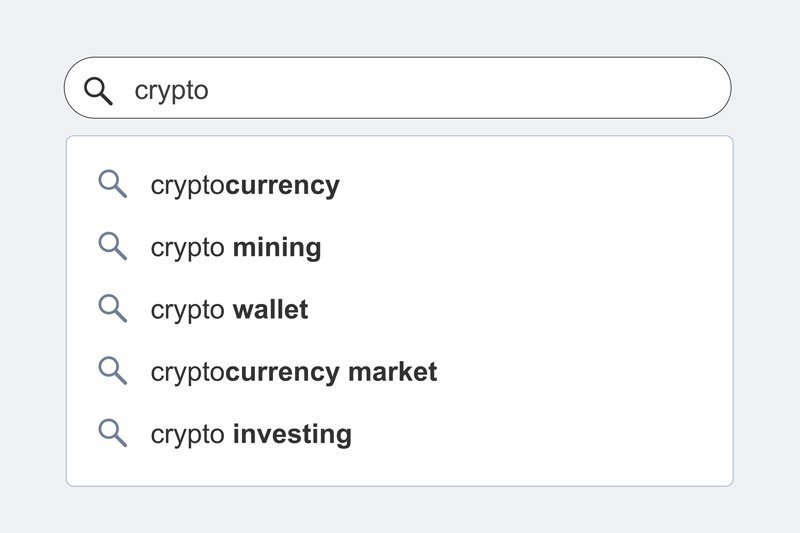Click the gray page background below suggestions

coord(400,510)
